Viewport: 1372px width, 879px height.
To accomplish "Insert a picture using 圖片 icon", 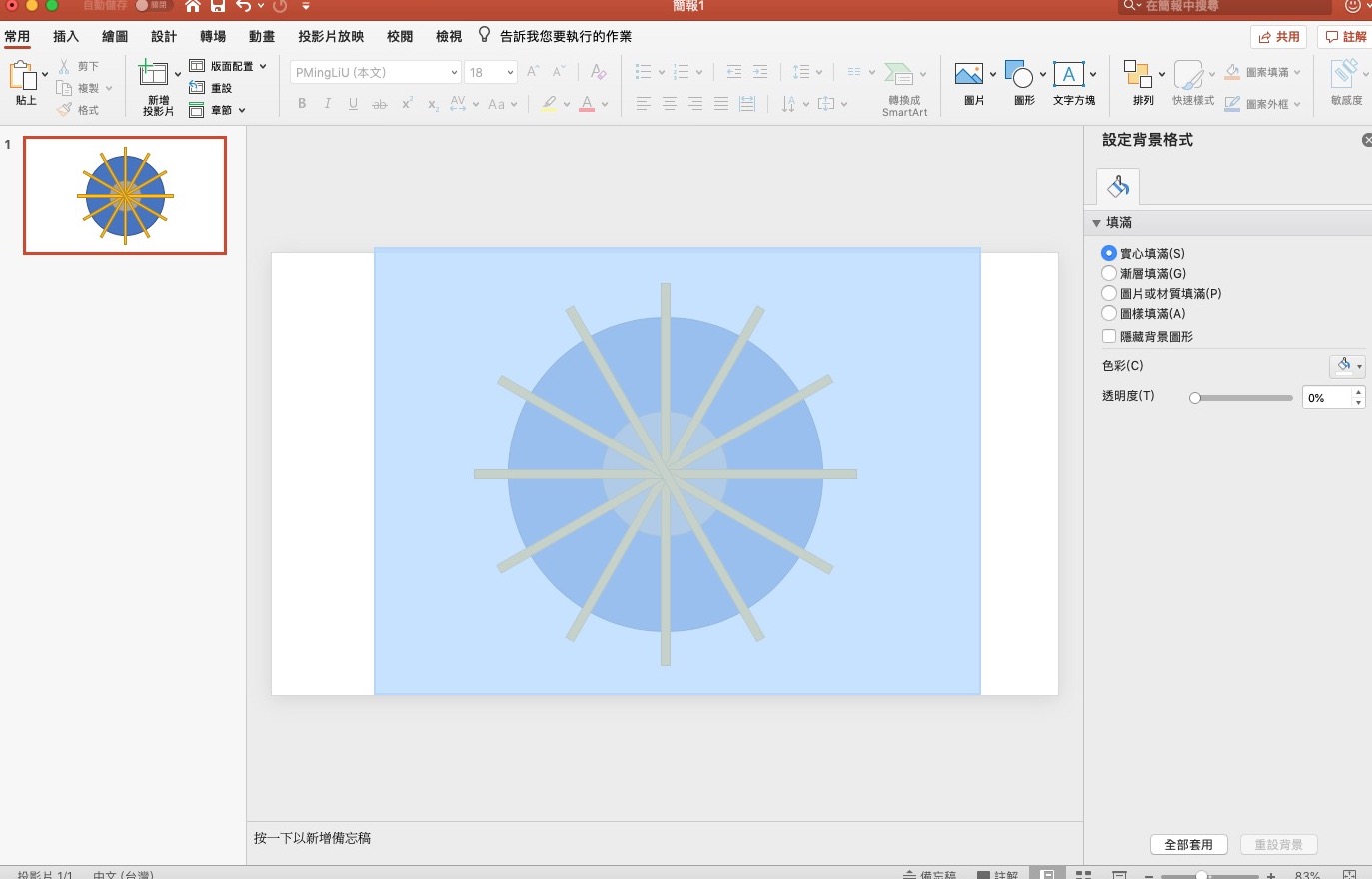I will click(x=968, y=75).
